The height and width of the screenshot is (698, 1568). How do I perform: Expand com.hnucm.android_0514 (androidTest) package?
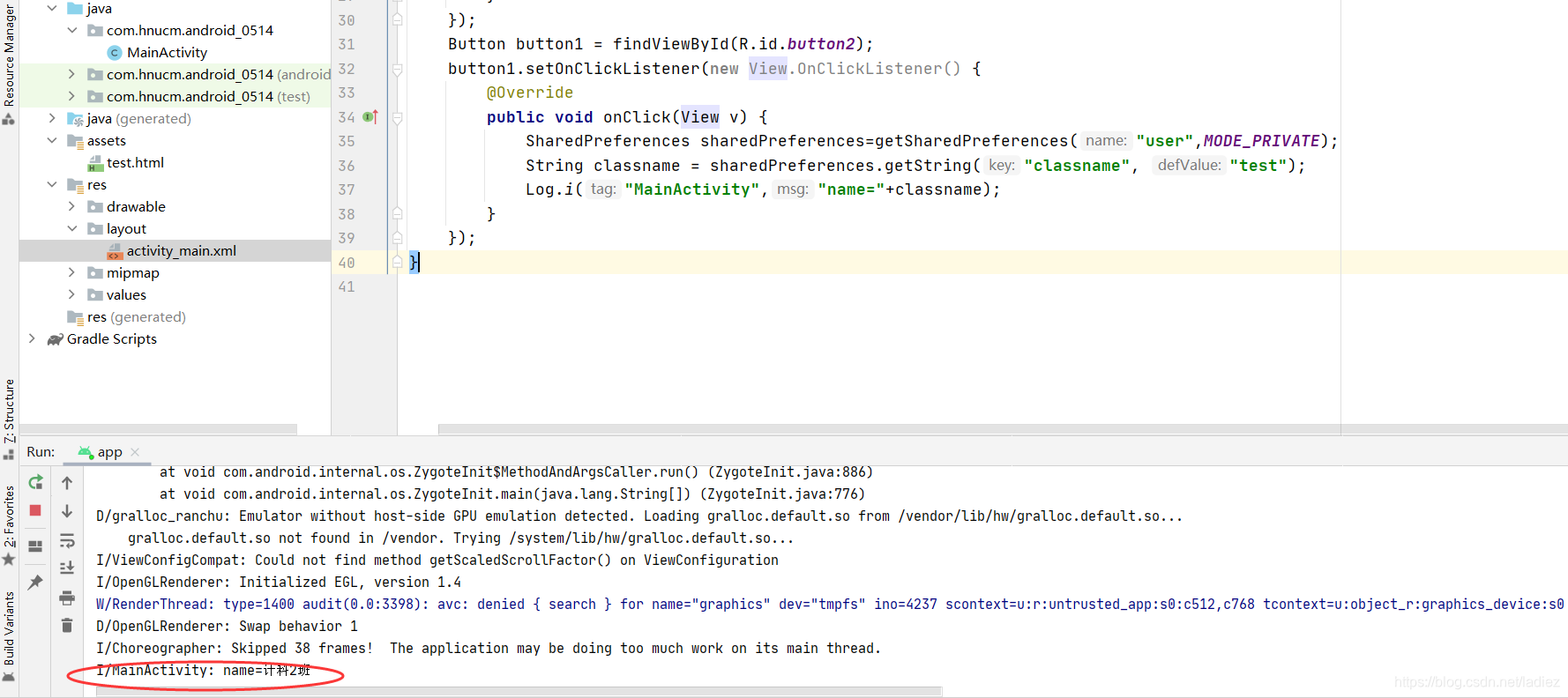tap(72, 74)
